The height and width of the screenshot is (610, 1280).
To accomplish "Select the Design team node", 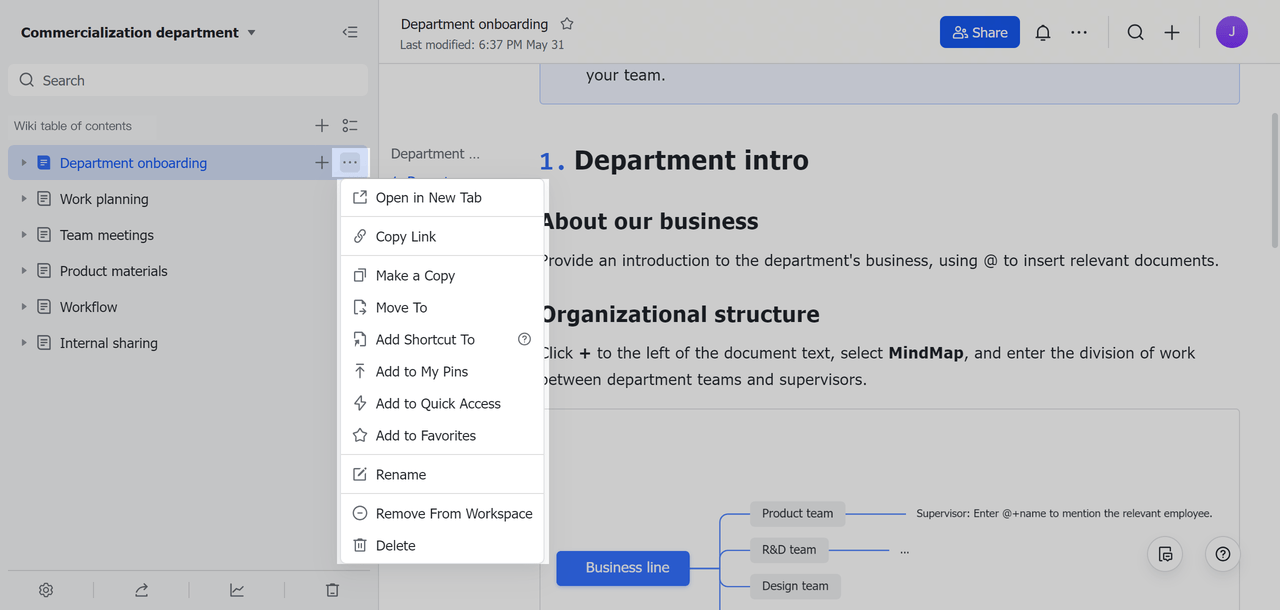I will [795, 585].
